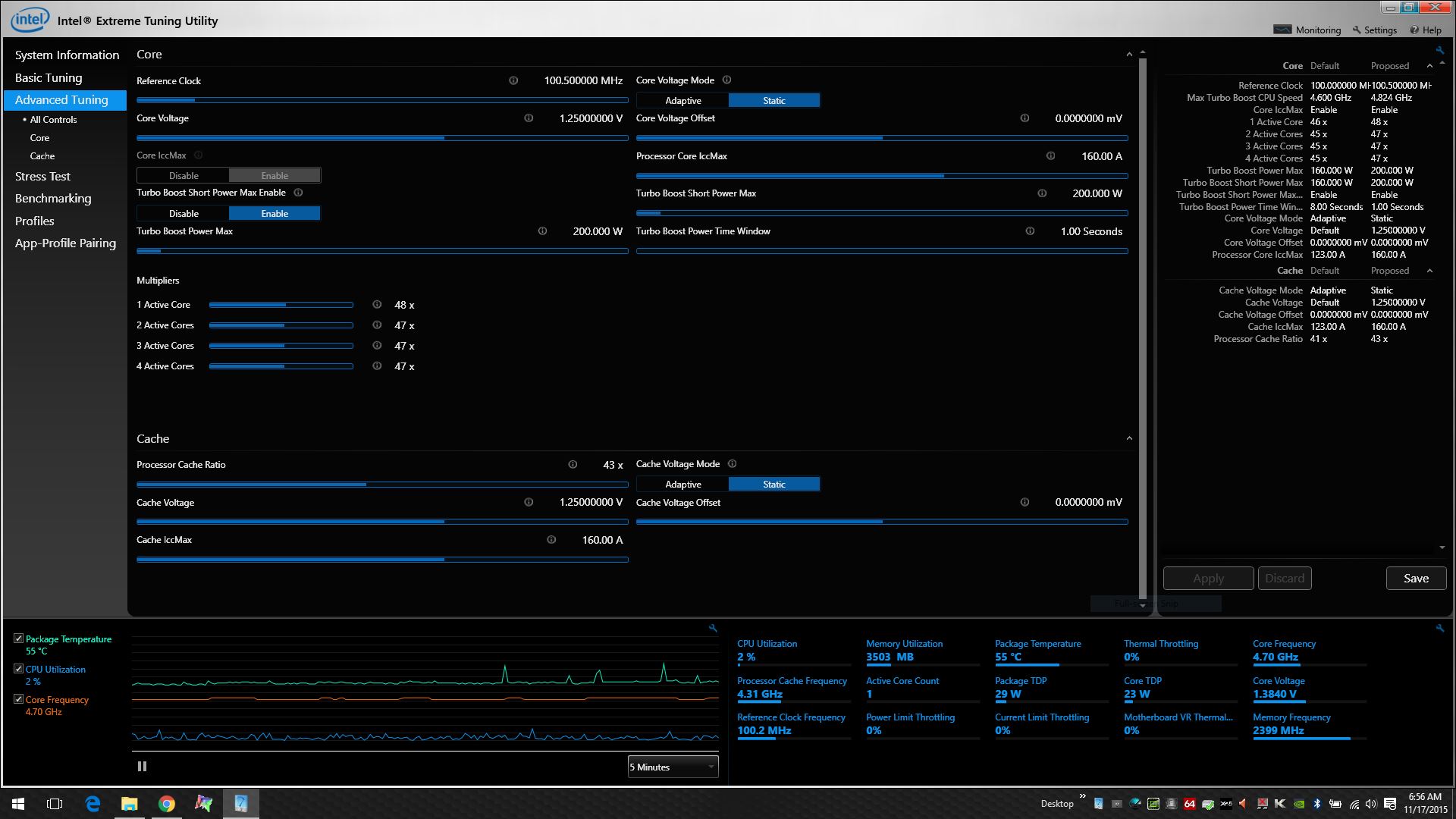Disable Core IccMax
This screenshot has width=1456, height=819.
[184, 175]
